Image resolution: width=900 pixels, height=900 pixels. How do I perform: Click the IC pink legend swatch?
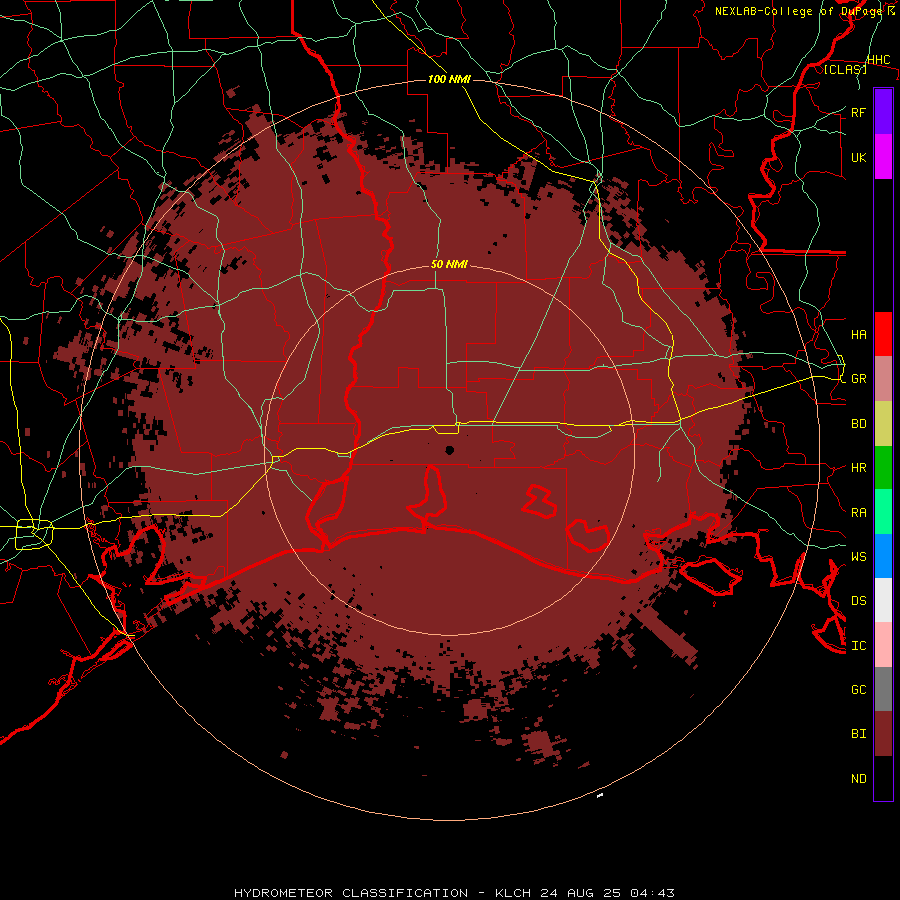[x=883, y=645]
